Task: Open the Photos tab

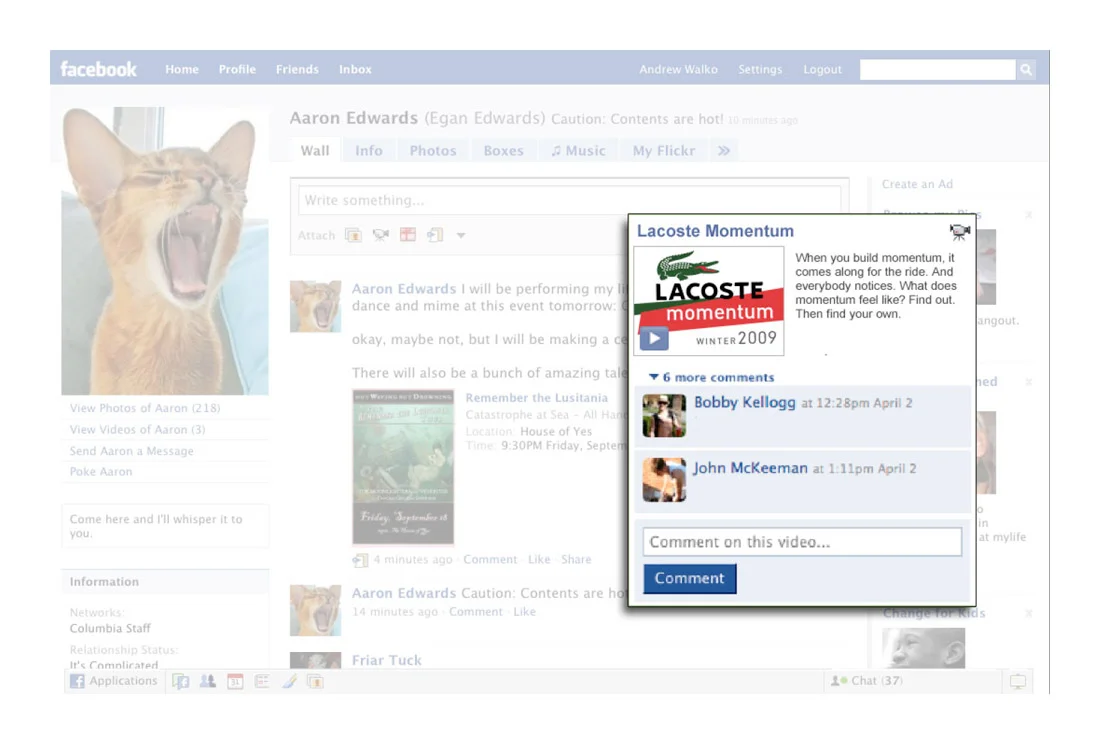Action: 433,151
